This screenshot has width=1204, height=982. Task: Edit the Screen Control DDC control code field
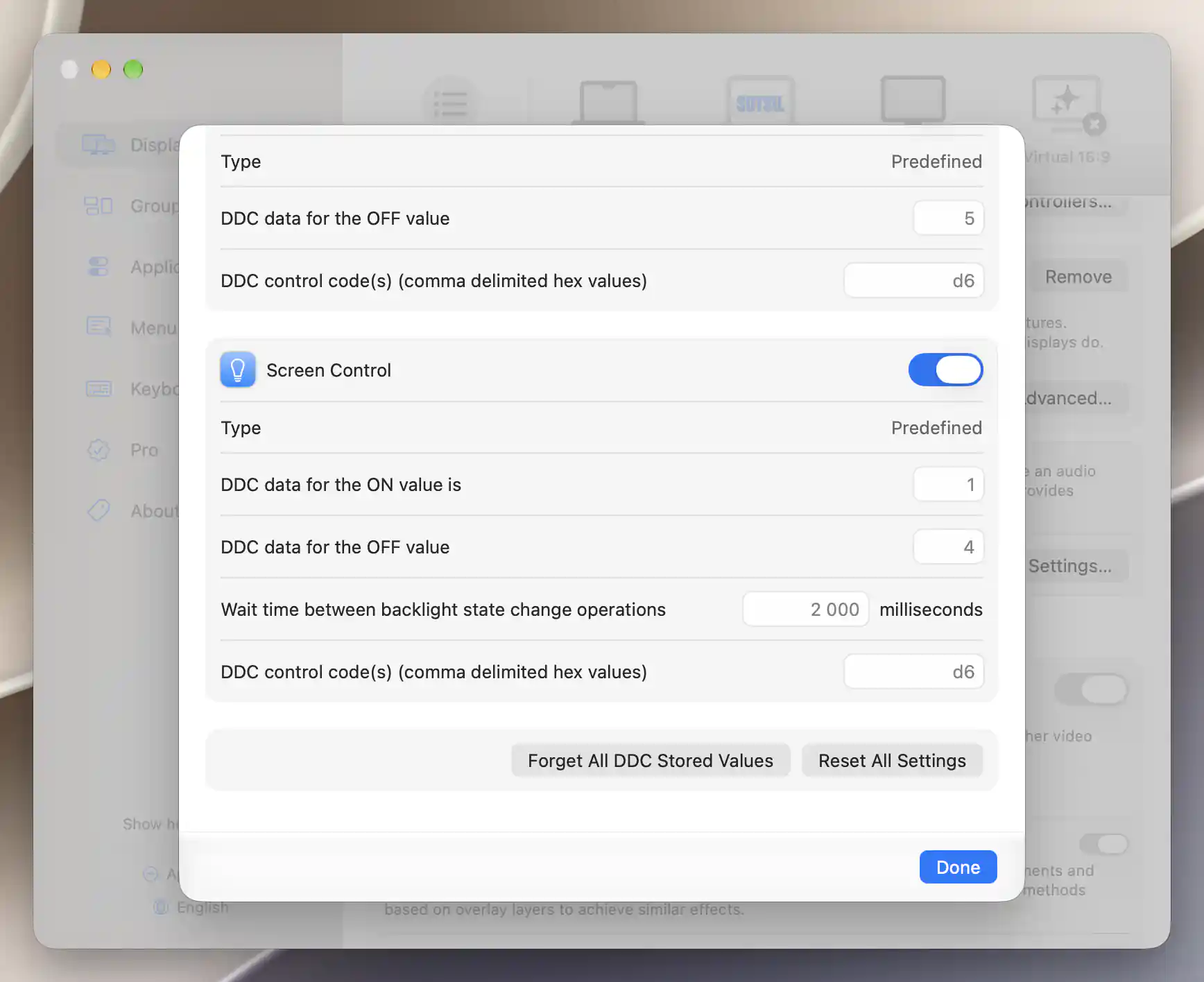point(913,672)
